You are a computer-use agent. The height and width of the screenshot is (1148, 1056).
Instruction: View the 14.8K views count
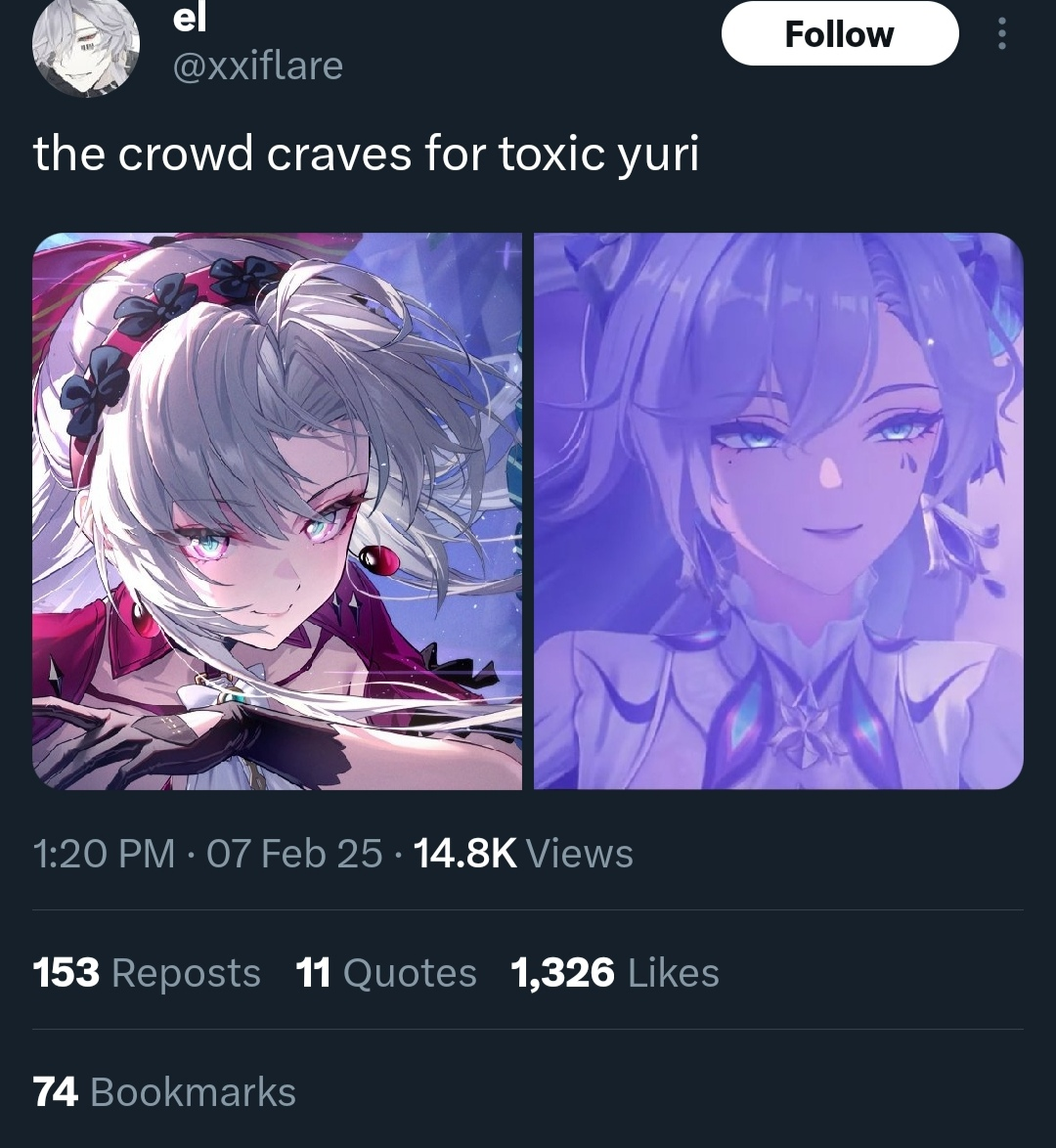click(x=465, y=854)
